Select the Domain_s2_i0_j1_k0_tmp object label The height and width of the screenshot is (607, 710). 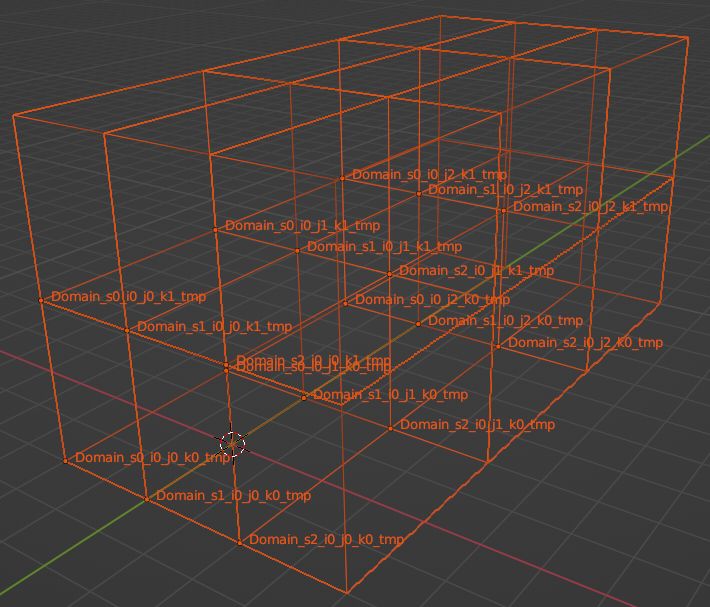(x=477, y=425)
